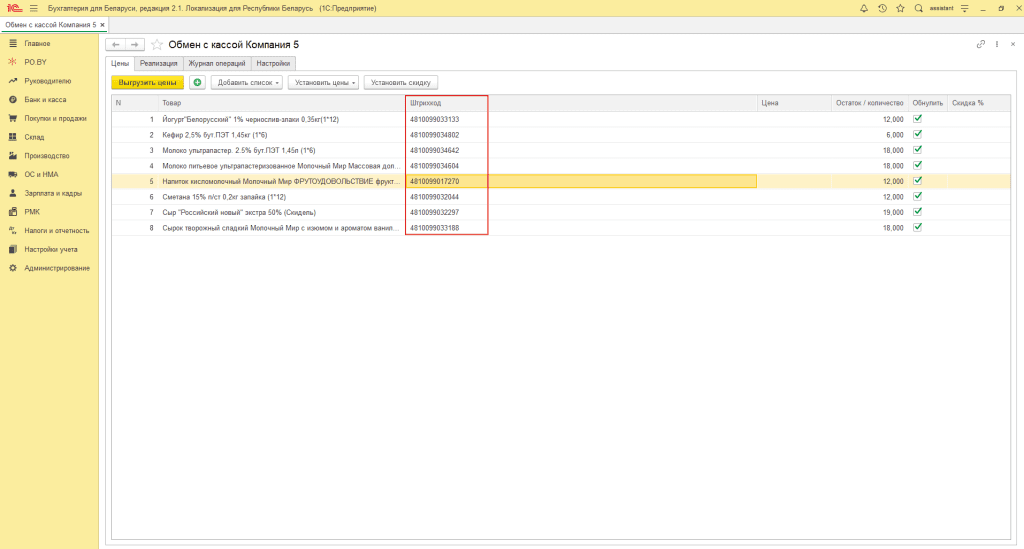Sort by Цена column header
Image resolution: width=1024 pixels, height=549 pixels.
tap(793, 103)
